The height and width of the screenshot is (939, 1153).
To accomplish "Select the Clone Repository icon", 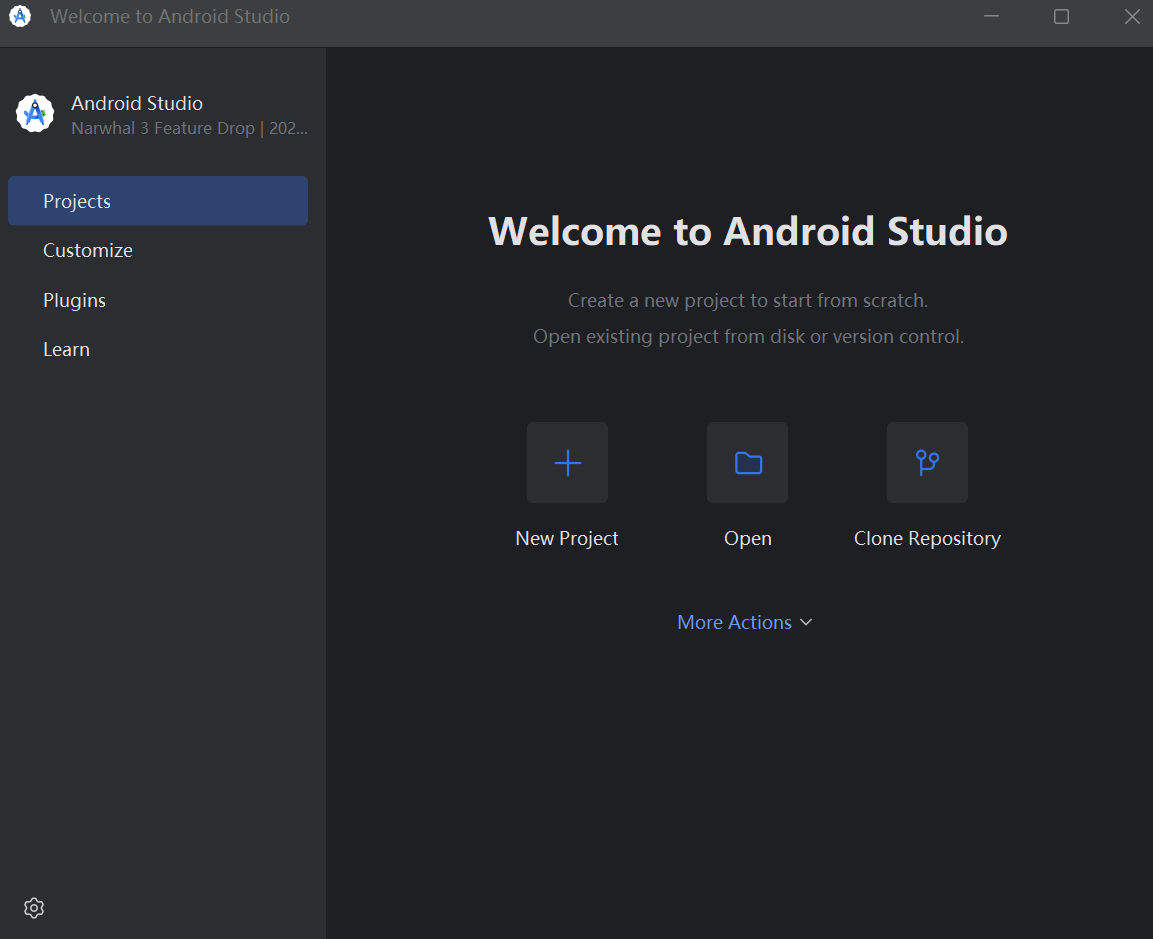I will (x=927, y=462).
